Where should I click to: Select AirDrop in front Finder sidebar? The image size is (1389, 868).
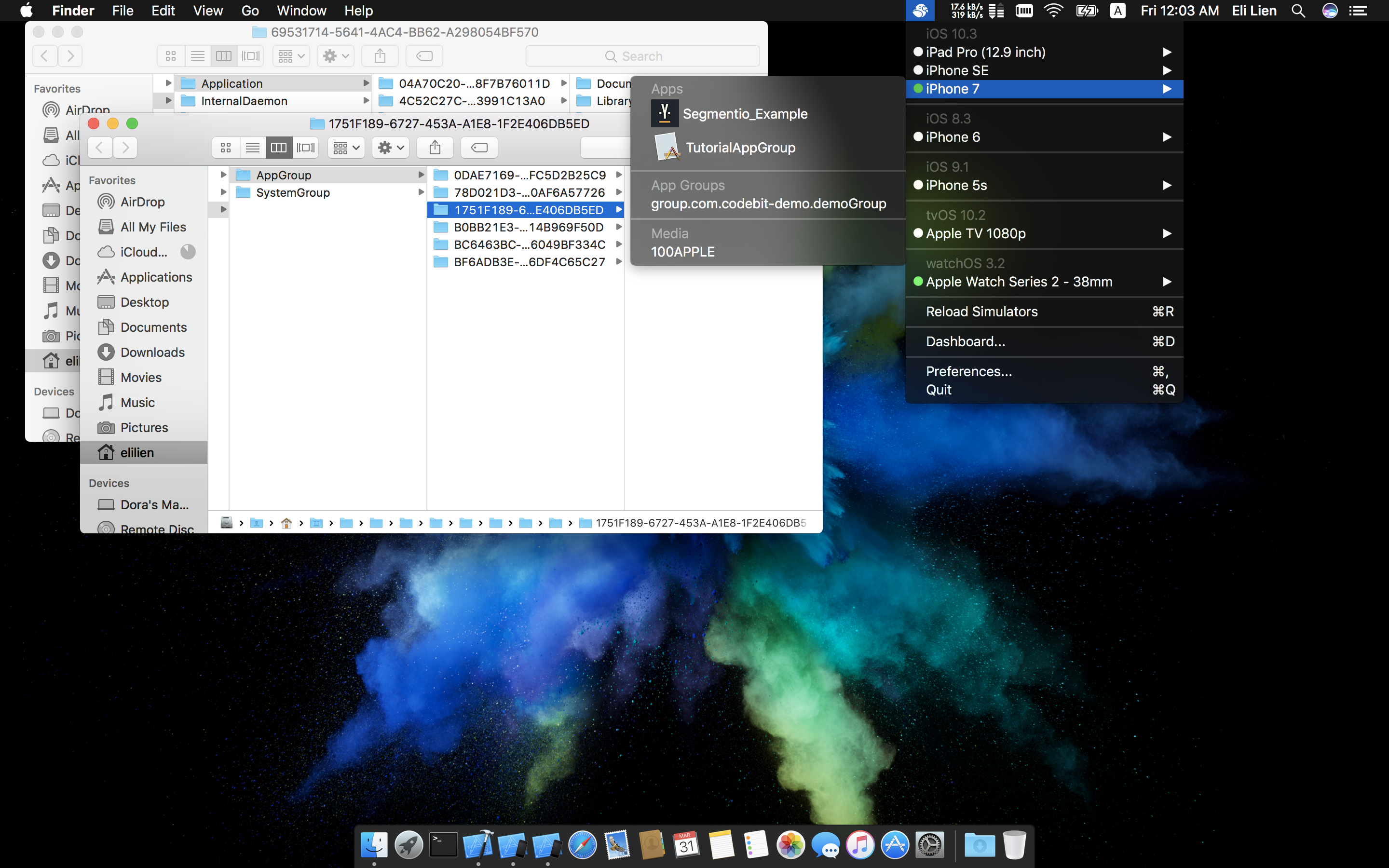pyautogui.click(x=144, y=202)
